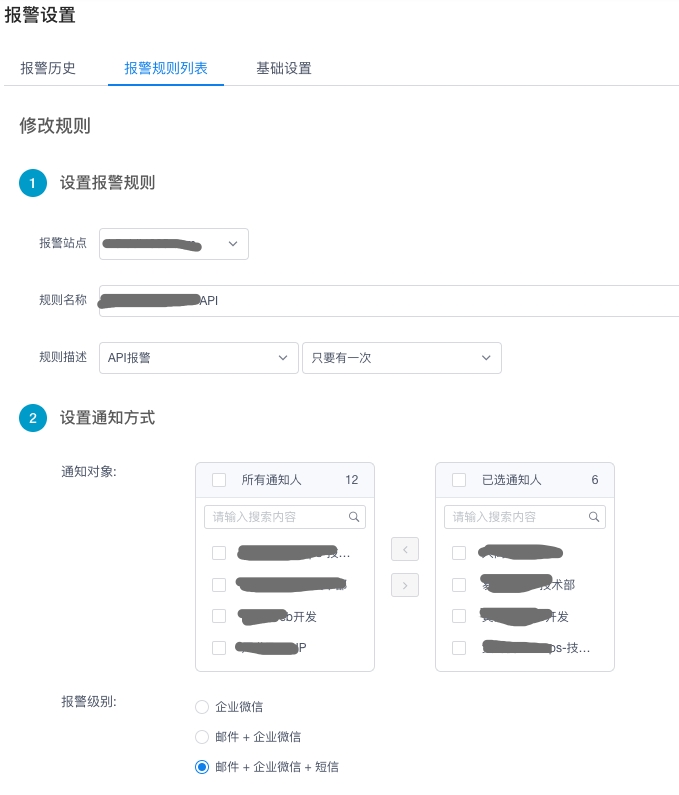Select 邮件 + 企业微信 radio option

coord(202,737)
